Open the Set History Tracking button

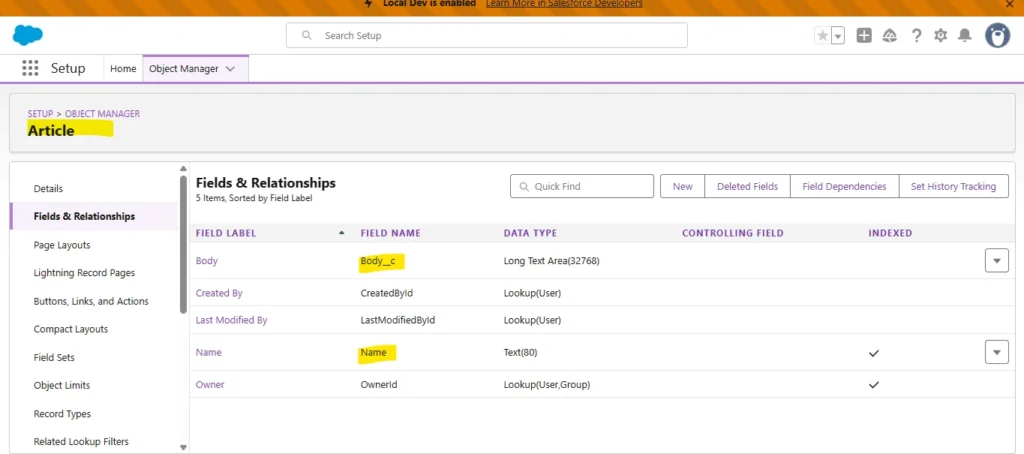[x=953, y=186]
